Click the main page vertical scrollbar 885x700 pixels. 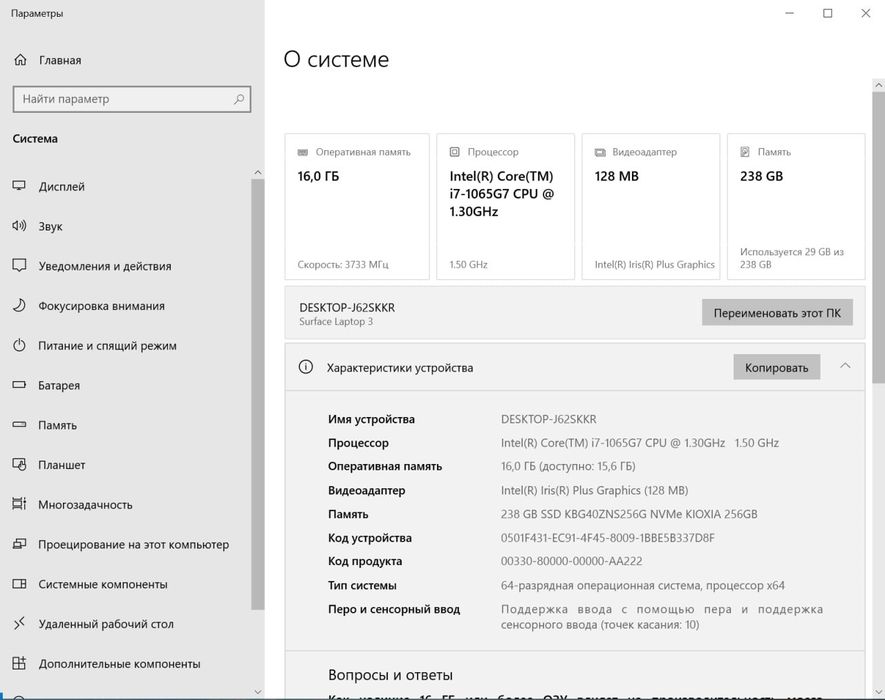click(x=878, y=240)
